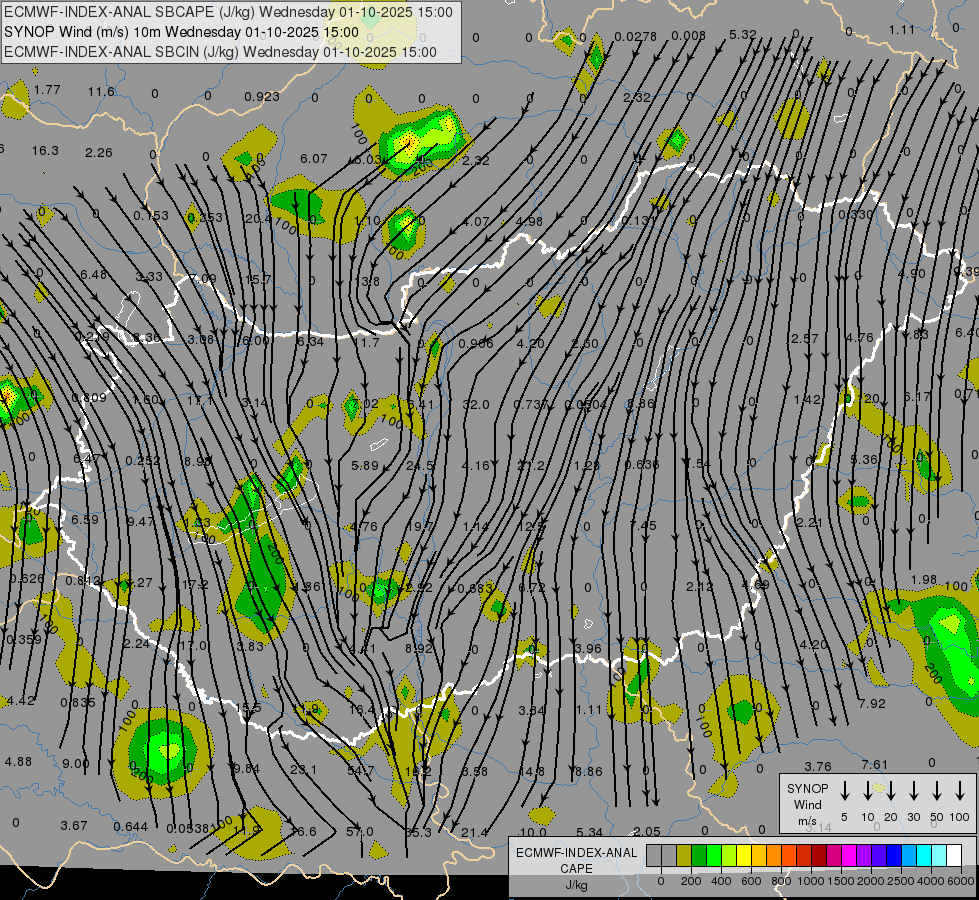The height and width of the screenshot is (900, 979).
Task: Click the map value 6.07
Action: 313,159
